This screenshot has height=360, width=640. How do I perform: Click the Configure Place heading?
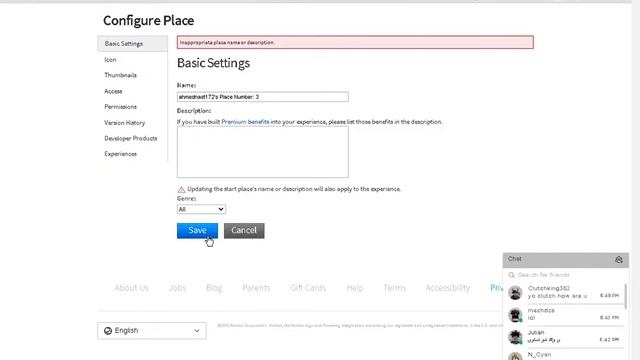(149, 20)
